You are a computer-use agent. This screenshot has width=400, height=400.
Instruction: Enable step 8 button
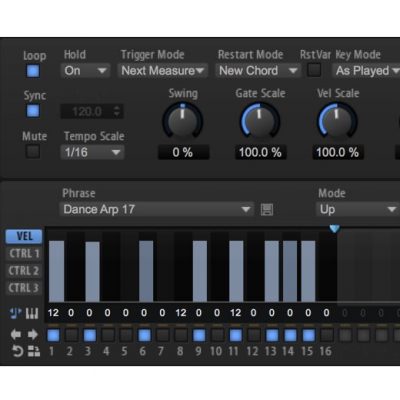point(181,335)
